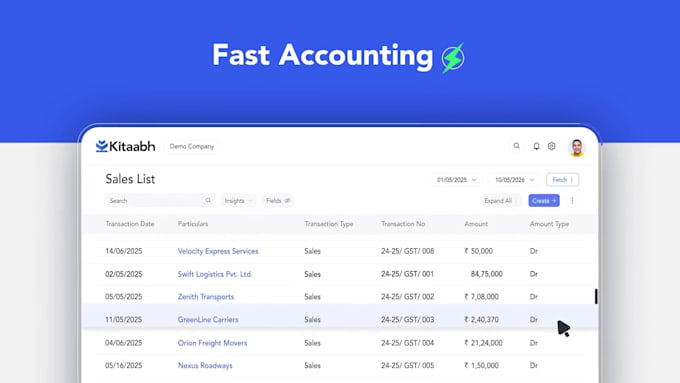
Task: Select the date 11/05/2025 cell
Action: pyautogui.click(x=123, y=320)
